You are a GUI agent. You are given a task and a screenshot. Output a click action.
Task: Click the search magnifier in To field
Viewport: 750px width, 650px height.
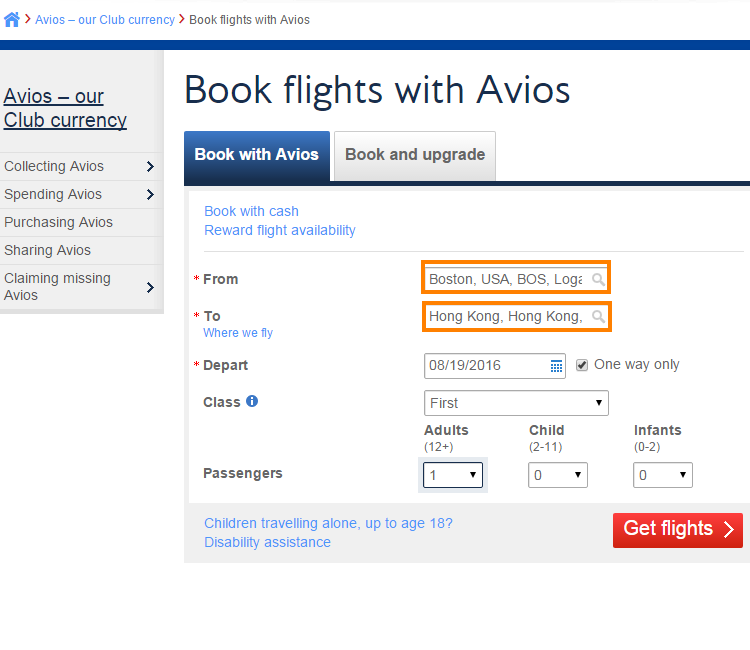coord(598,316)
